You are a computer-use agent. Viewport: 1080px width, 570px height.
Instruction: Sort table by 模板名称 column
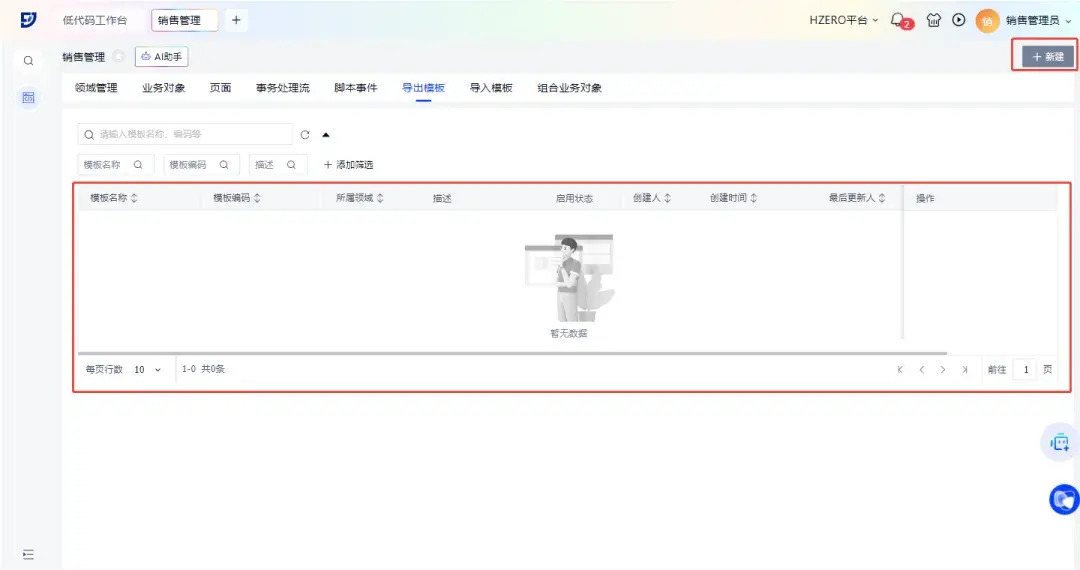(x=134, y=198)
